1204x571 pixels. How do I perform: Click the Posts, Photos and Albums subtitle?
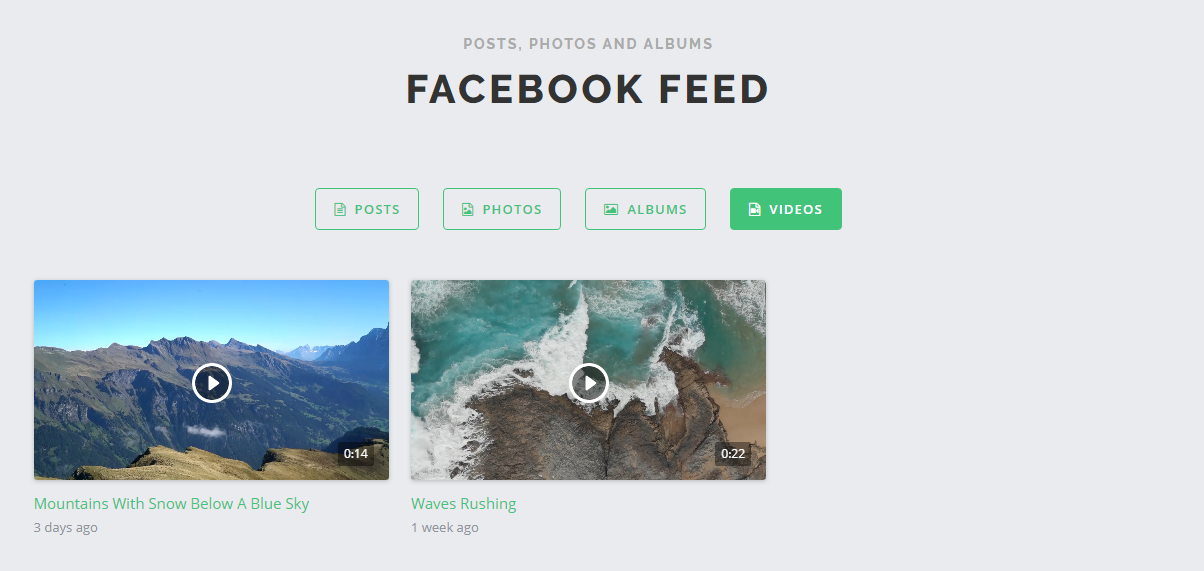[x=588, y=44]
